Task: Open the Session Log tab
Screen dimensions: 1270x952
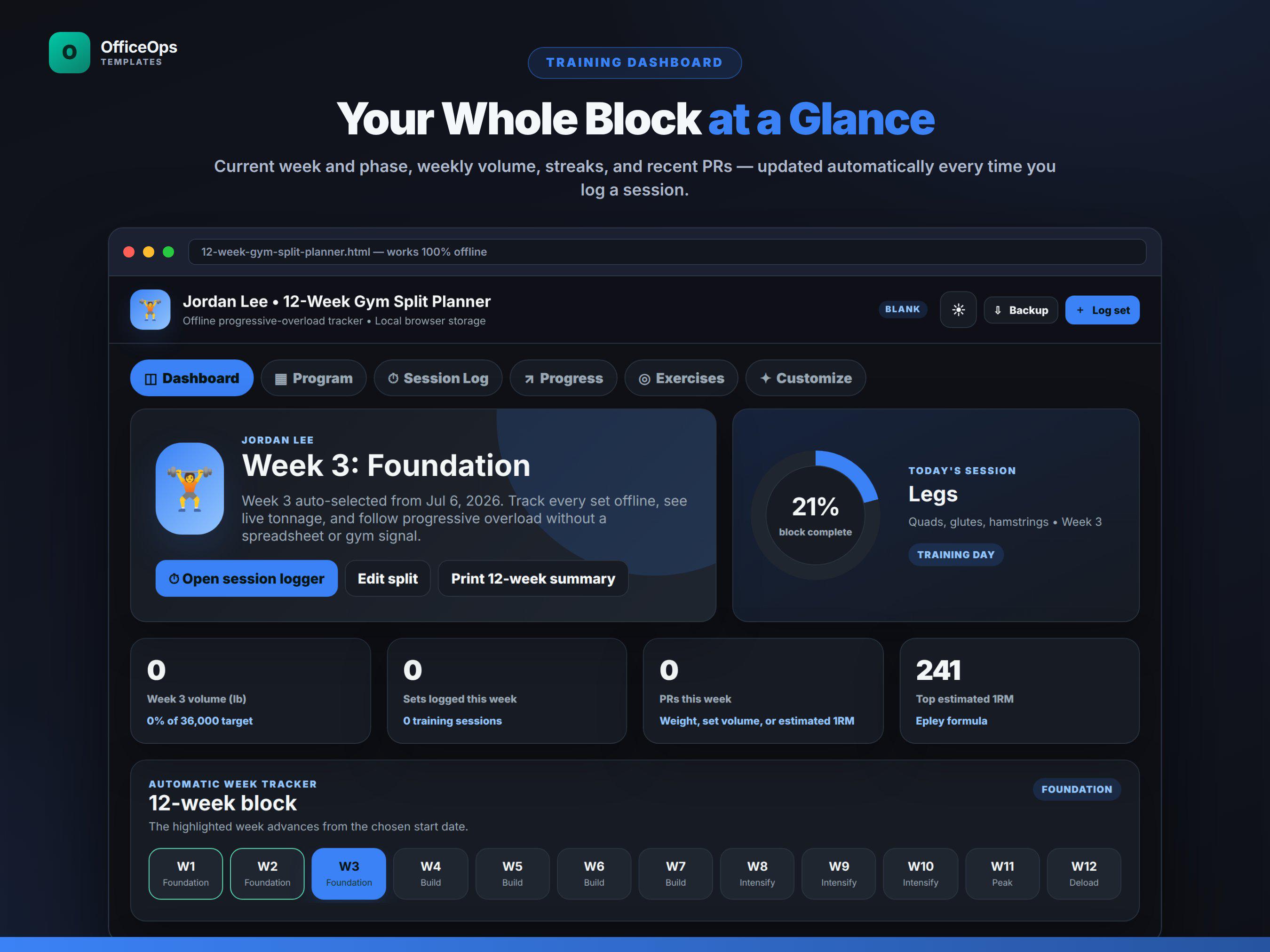Action: tap(437, 378)
